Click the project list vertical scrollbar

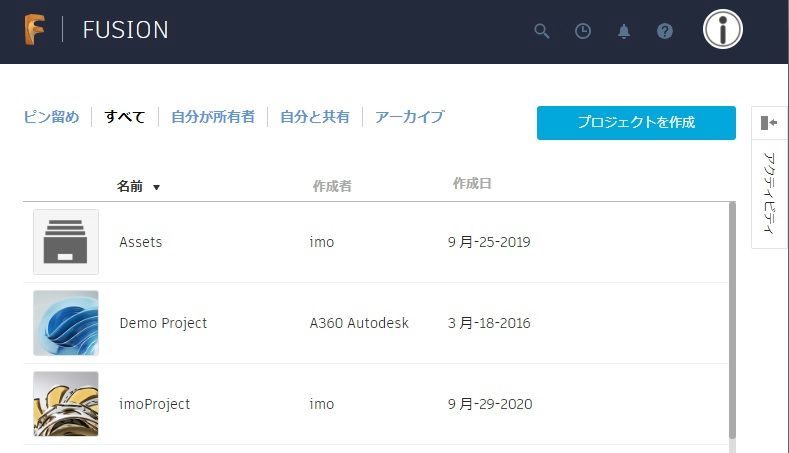(732, 320)
